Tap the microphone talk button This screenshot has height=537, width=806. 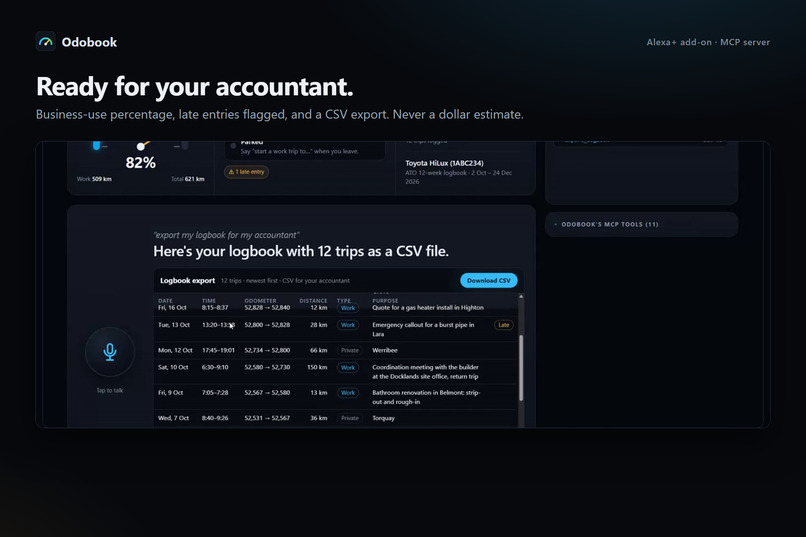tap(110, 352)
